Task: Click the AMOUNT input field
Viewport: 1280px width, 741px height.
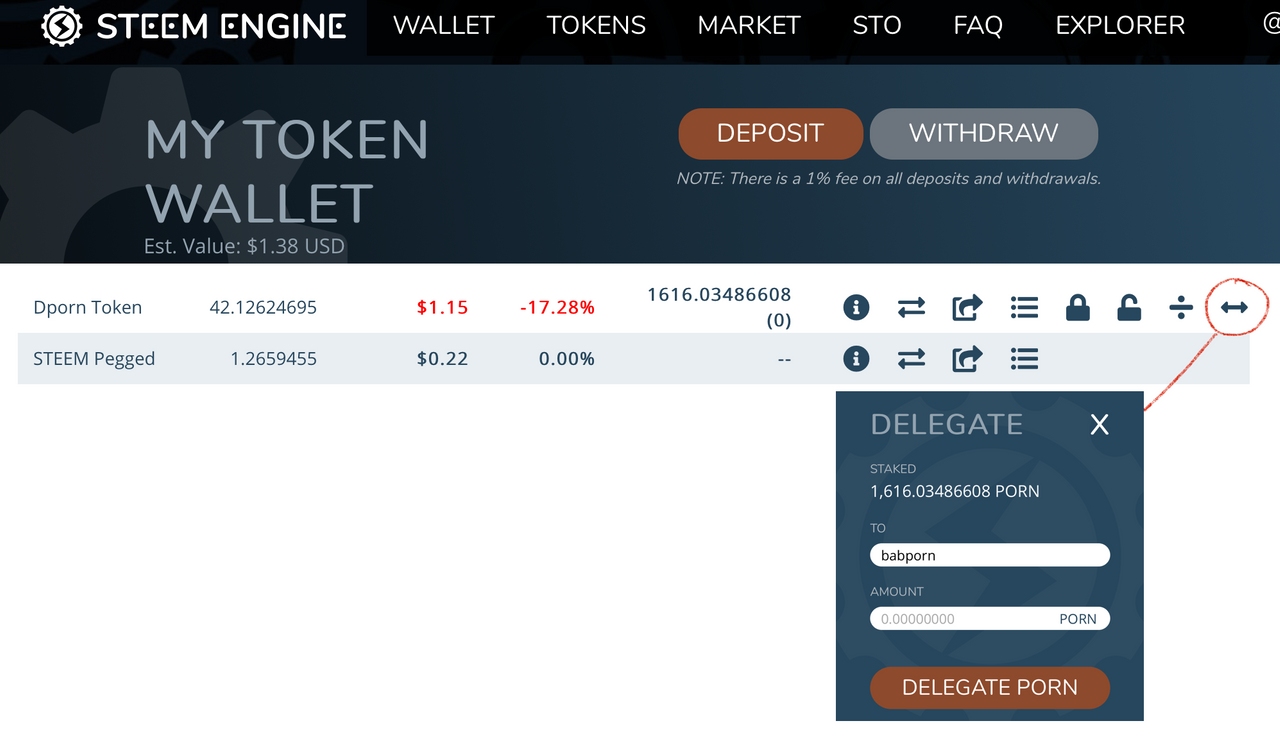Action: pyautogui.click(x=990, y=619)
